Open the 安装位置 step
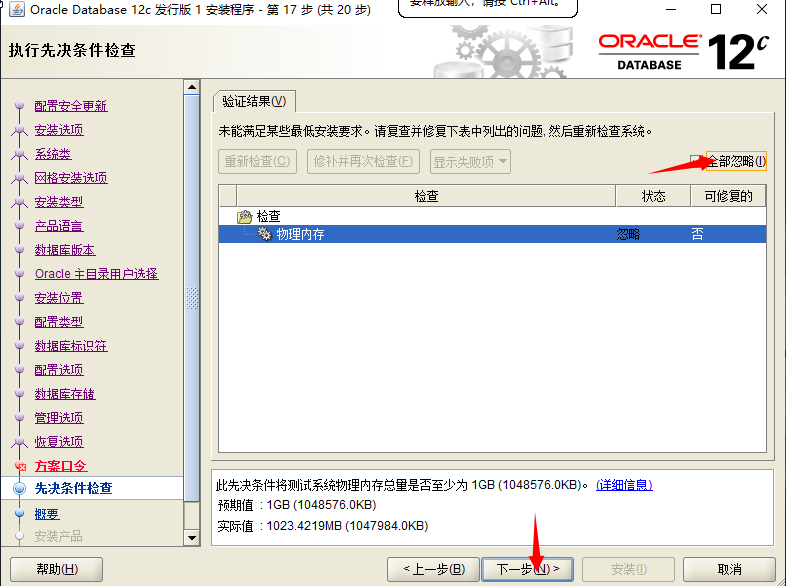 pos(59,298)
